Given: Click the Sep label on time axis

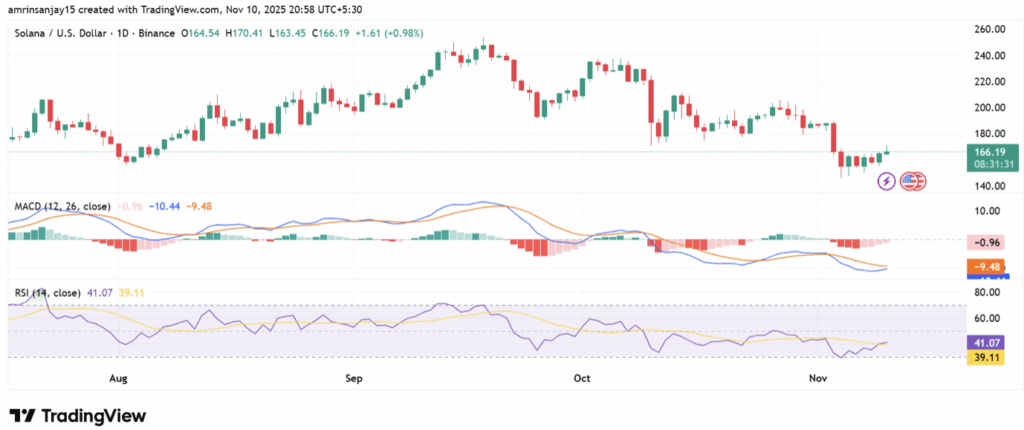Looking at the screenshot, I should pyautogui.click(x=353, y=379).
